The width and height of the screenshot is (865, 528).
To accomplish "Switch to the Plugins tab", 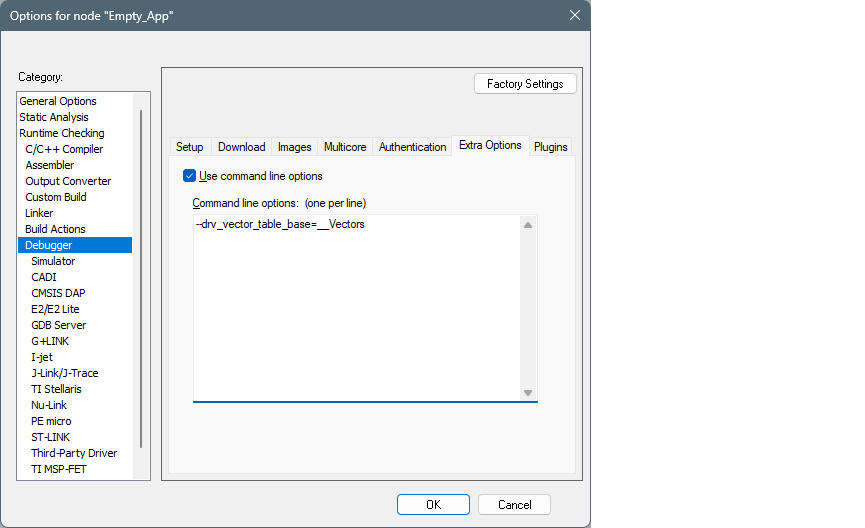I will (x=550, y=147).
